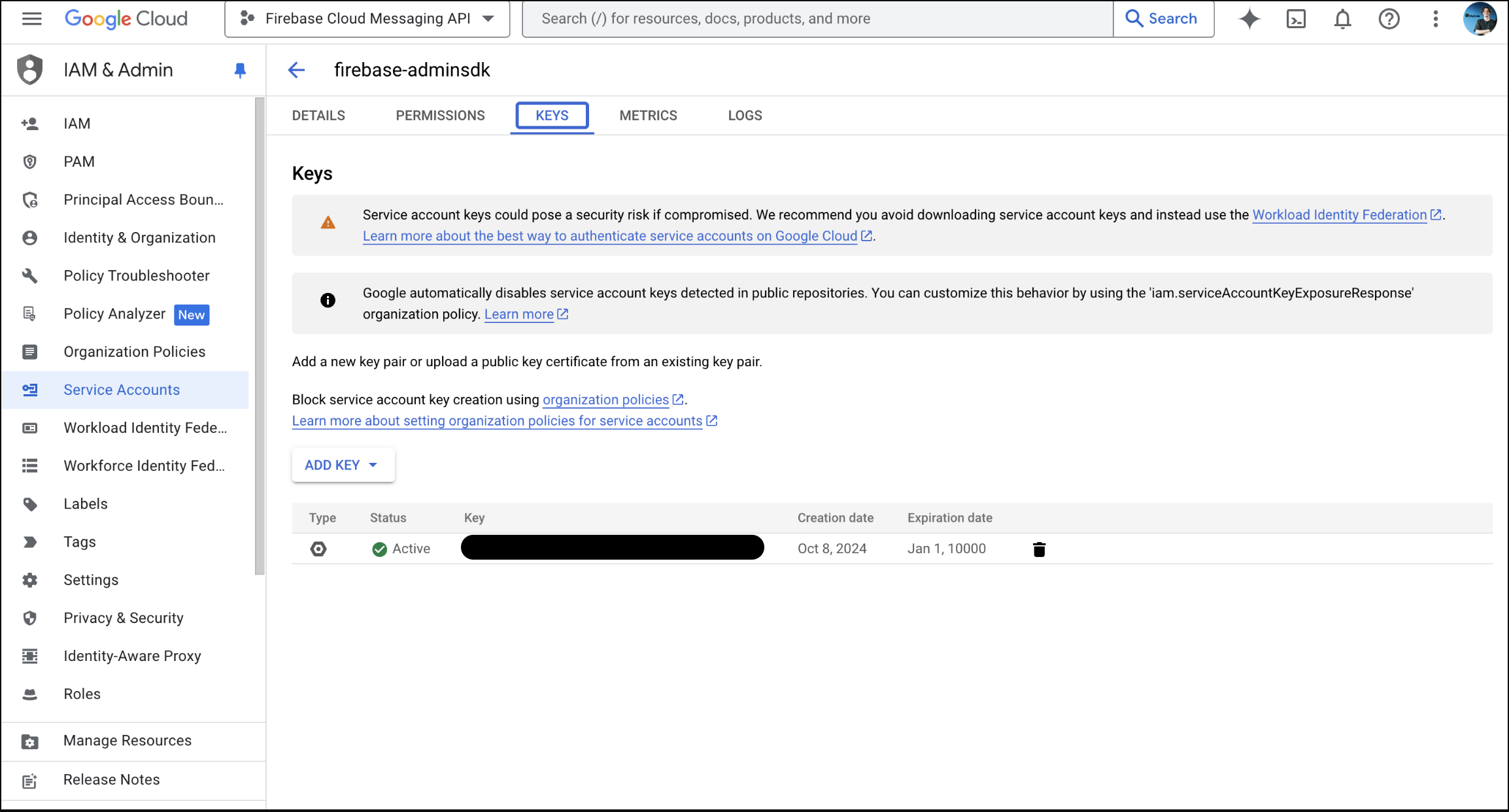Open the Firebase Cloud Messaging API project picker
Screen dimensions: 1509x812
(x=367, y=19)
